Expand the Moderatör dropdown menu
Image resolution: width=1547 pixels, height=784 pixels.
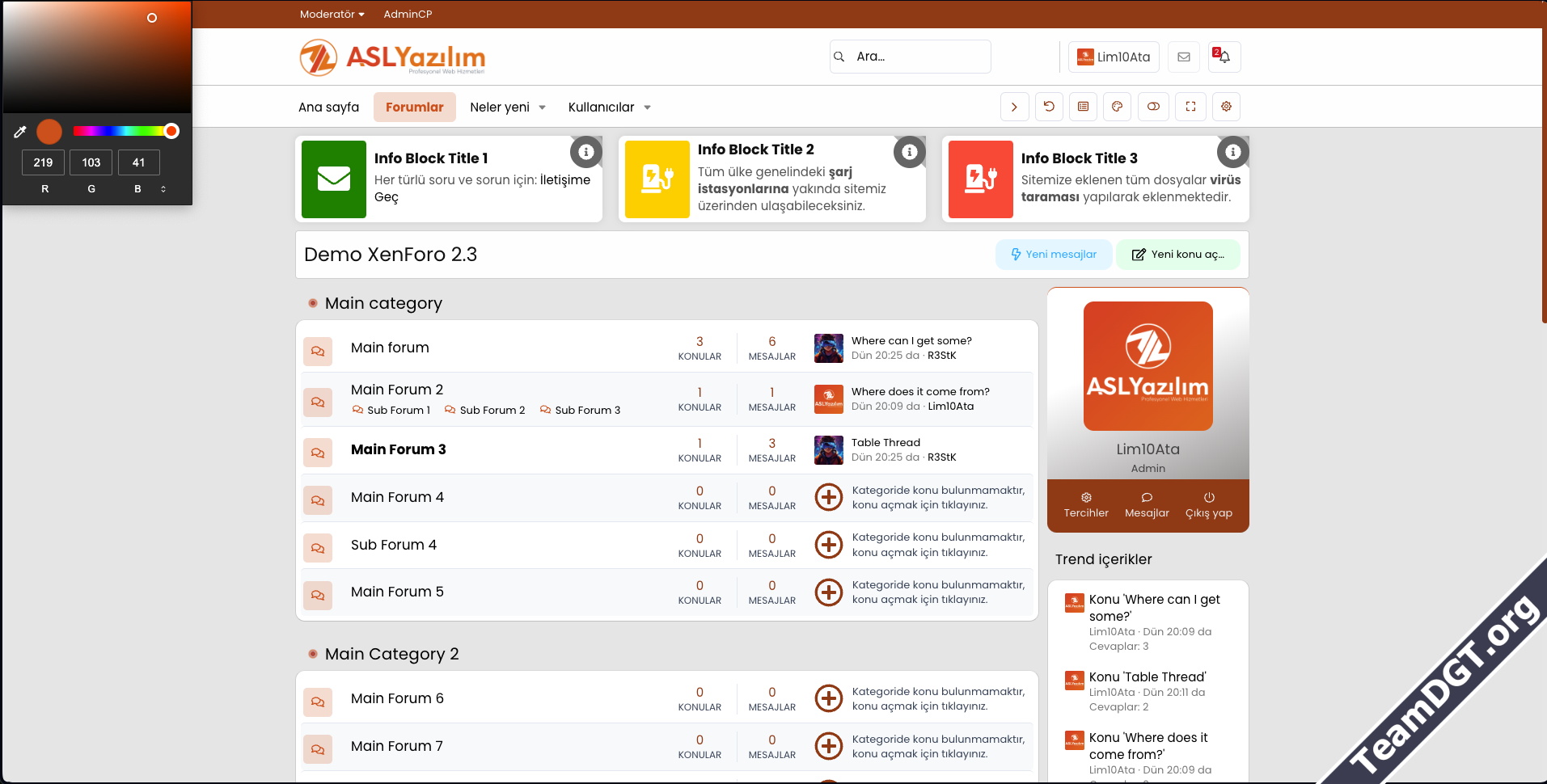332,14
